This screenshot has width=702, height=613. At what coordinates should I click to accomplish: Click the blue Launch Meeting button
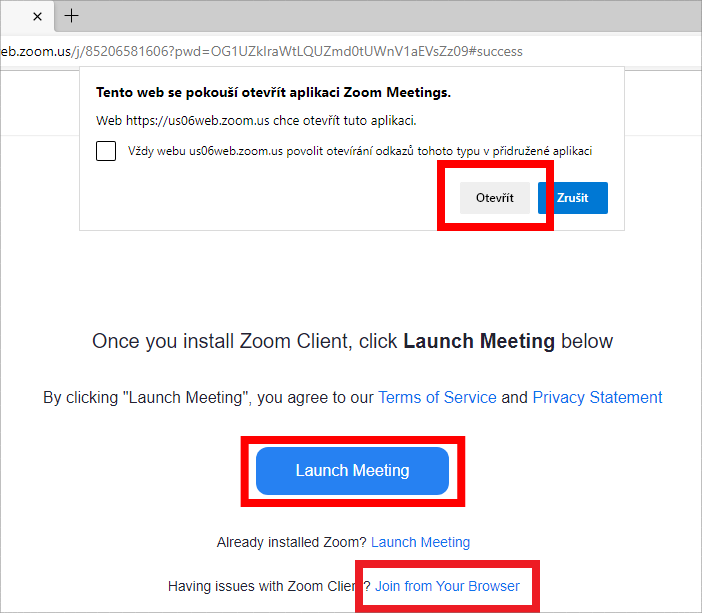click(x=352, y=470)
